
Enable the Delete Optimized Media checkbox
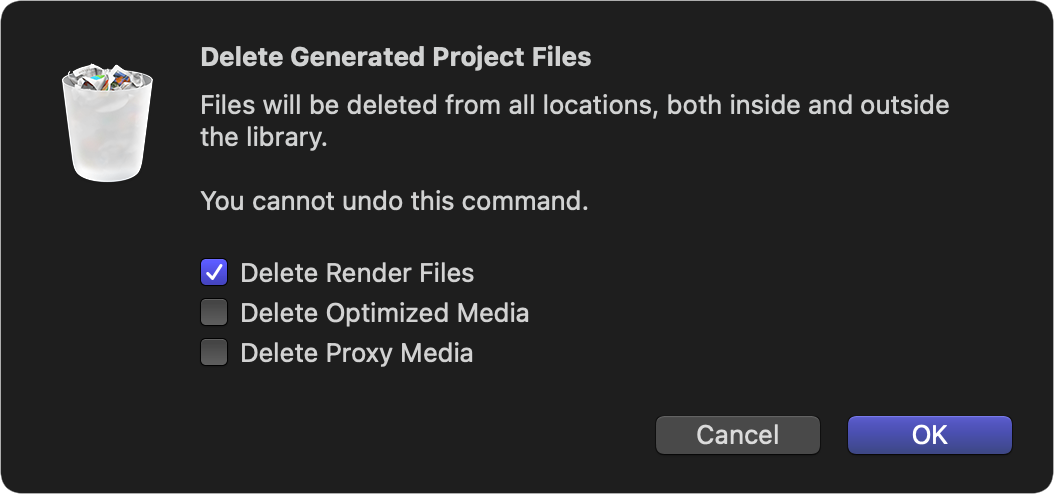(x=214, y=313)
